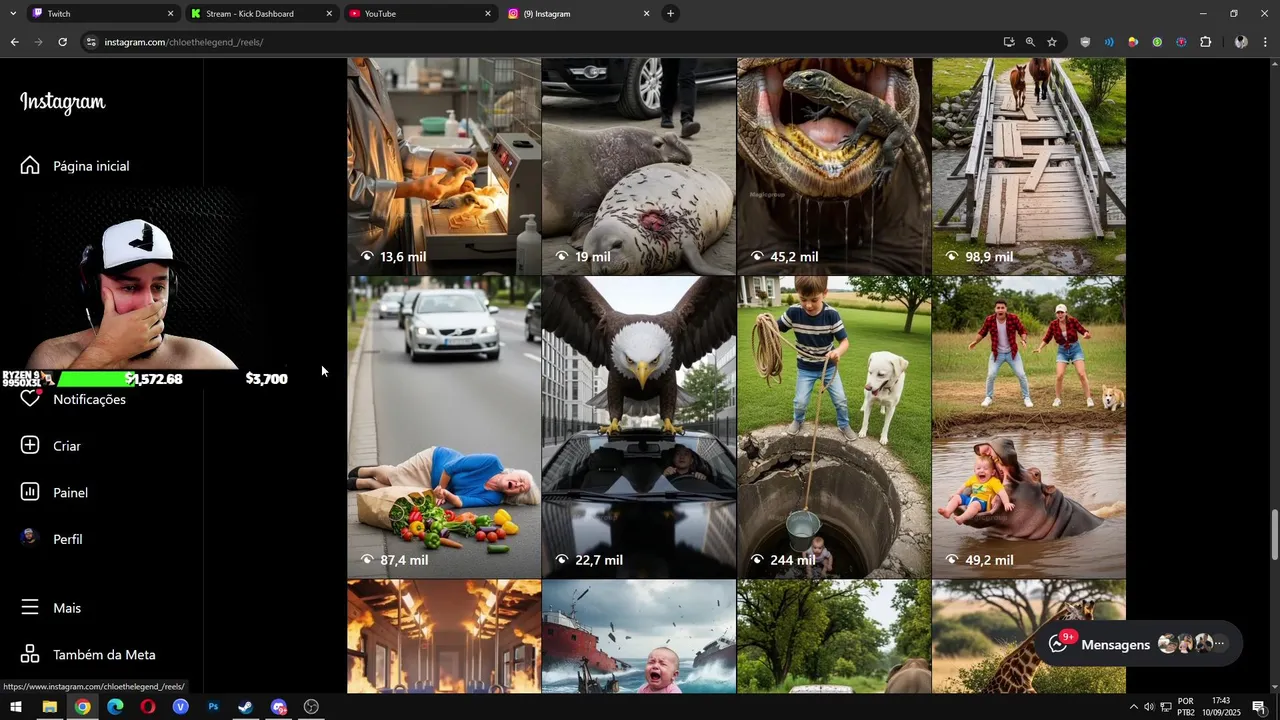
Task: Open eagle reel with 22,7 mil views
Action: (x=638, y=427)
